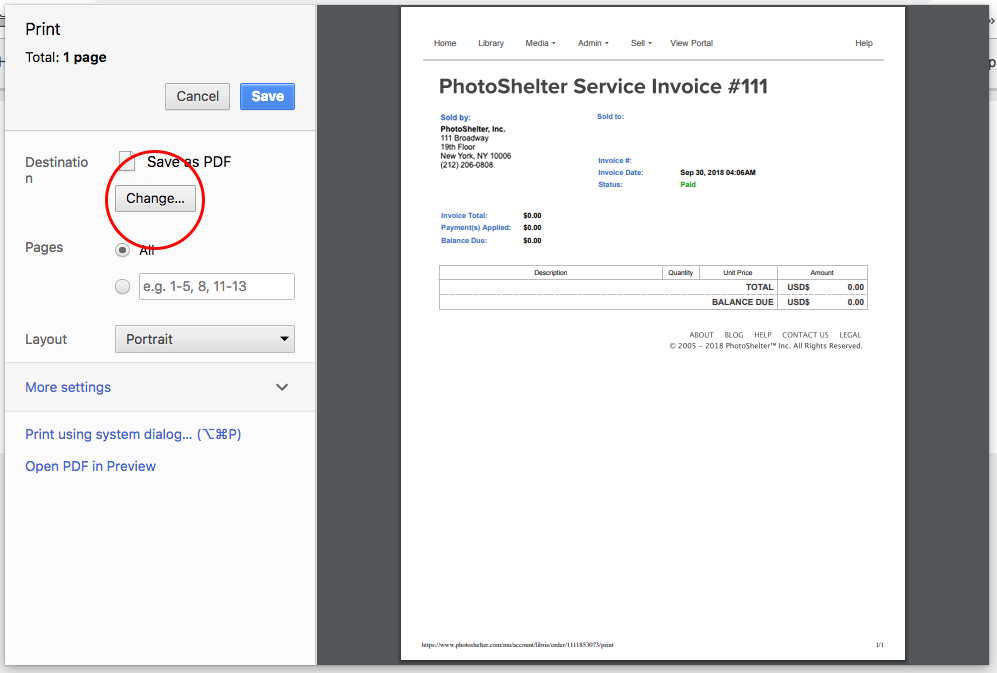Click ABOUT in the preview footer

702,335
